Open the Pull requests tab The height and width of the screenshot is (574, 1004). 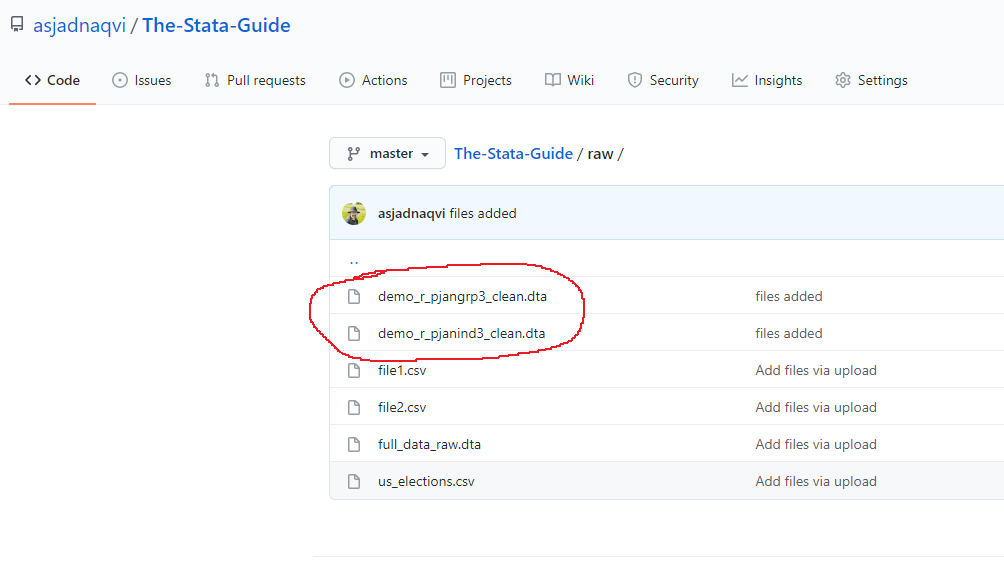tap(255, 80)
